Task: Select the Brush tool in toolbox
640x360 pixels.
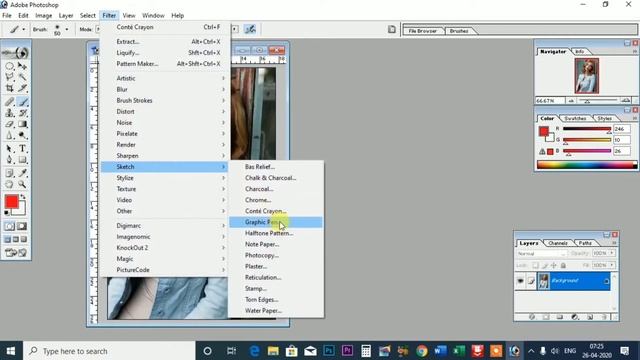Action: 22,102
